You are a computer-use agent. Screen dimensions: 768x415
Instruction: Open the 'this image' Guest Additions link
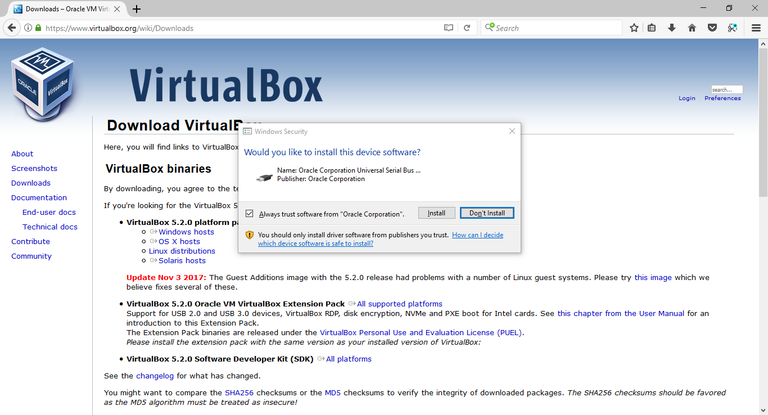653,277
